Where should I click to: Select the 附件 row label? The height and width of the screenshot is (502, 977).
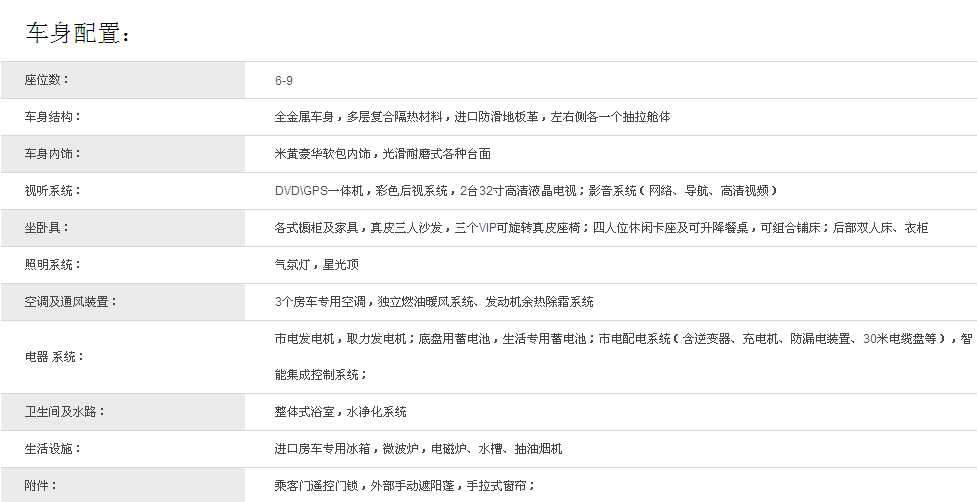coord(41,486)
